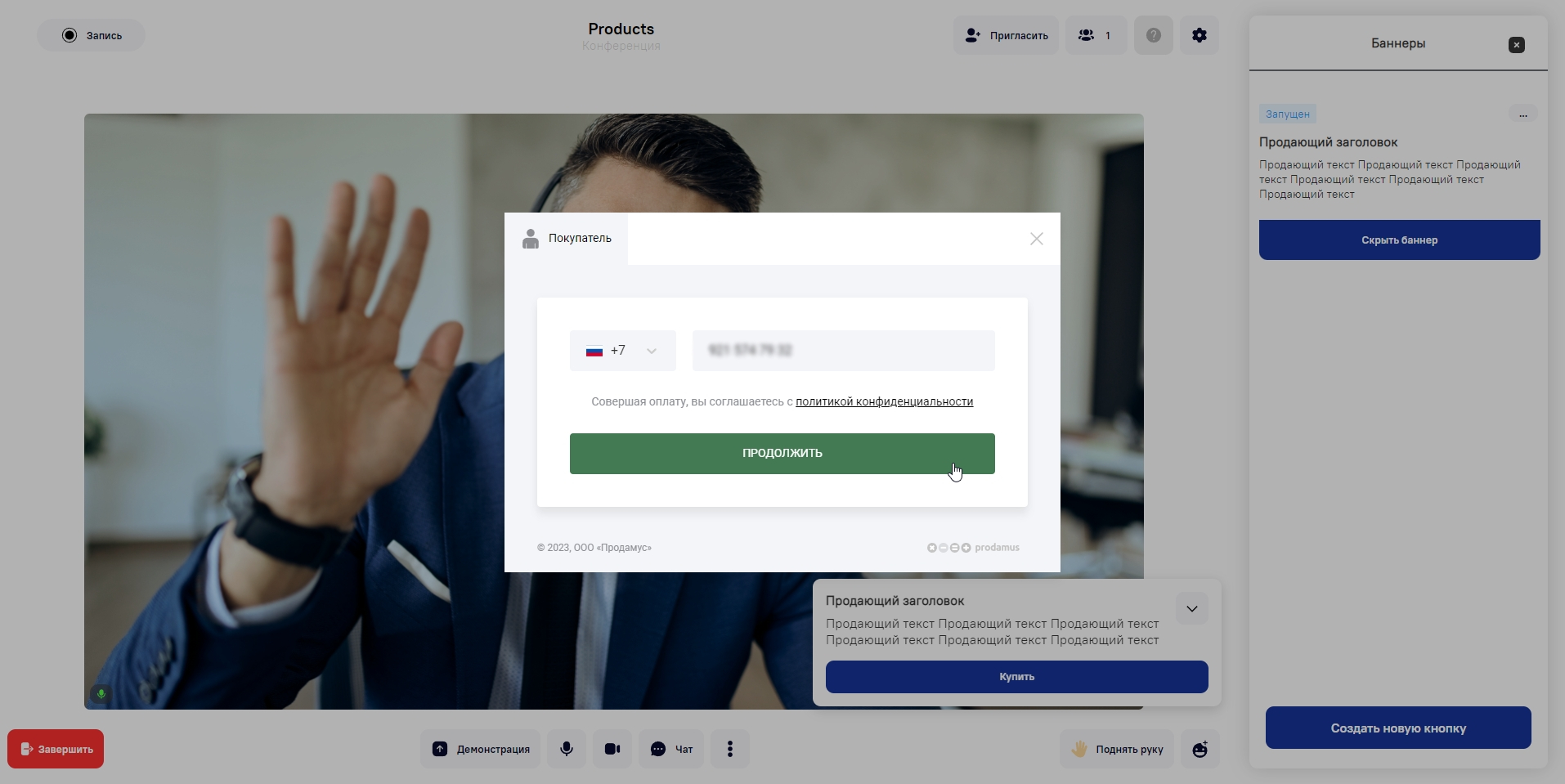
Task: Start recording with the Запись button
Action: pos(92,35)
